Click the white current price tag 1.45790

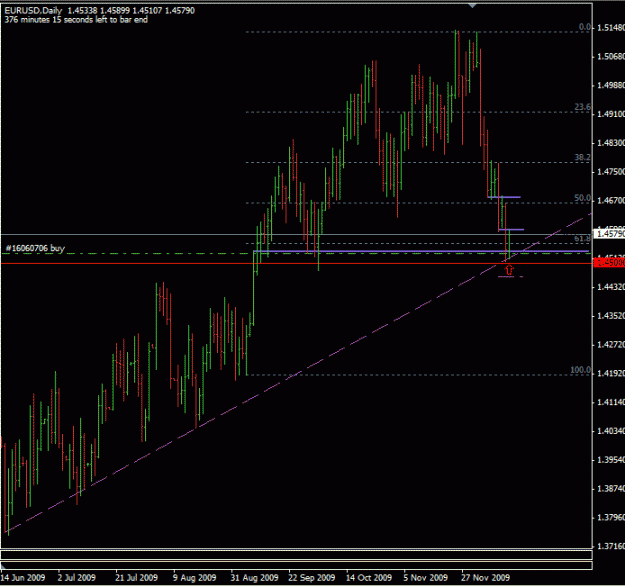609,234
